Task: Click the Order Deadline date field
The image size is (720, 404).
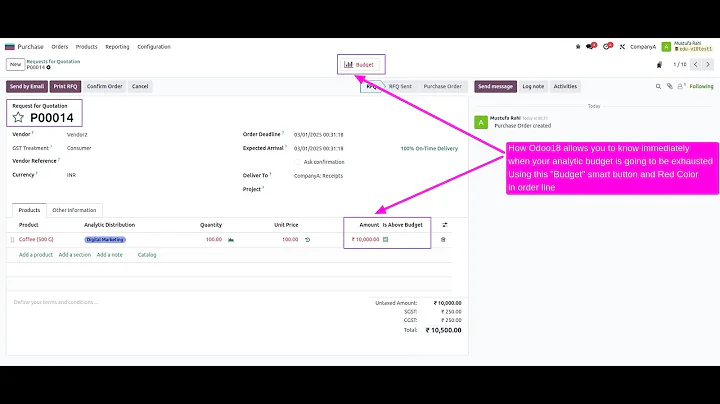Action: click(319, 135)
